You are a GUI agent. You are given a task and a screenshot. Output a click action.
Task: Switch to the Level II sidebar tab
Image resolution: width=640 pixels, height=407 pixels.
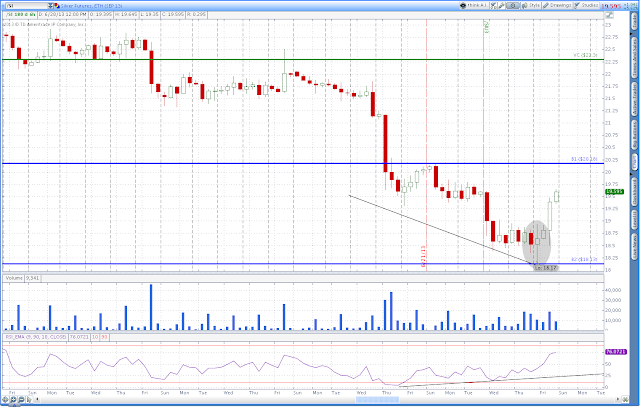pos(635,220)
